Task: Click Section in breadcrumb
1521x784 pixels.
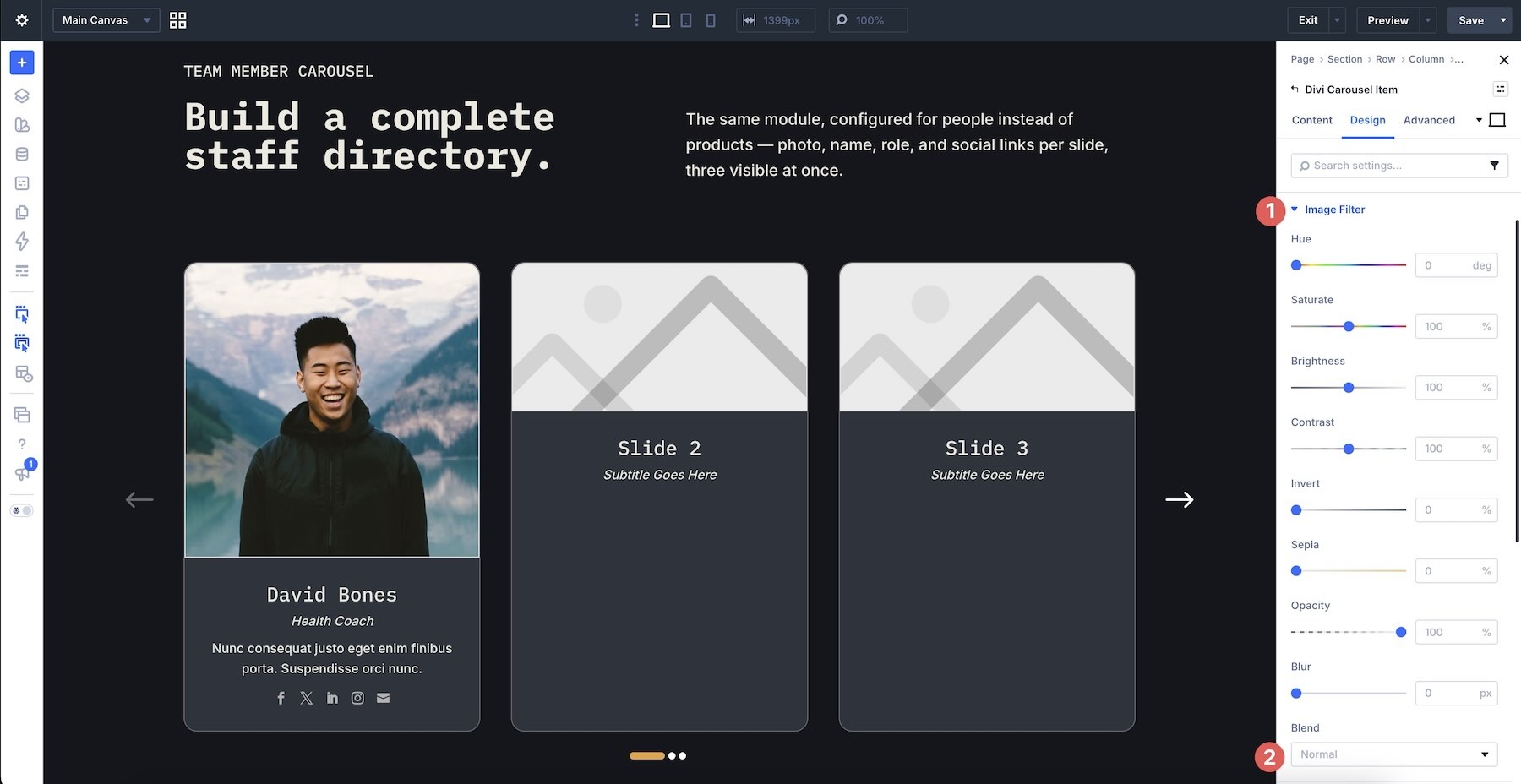Action: click(x=1344, y=59)
